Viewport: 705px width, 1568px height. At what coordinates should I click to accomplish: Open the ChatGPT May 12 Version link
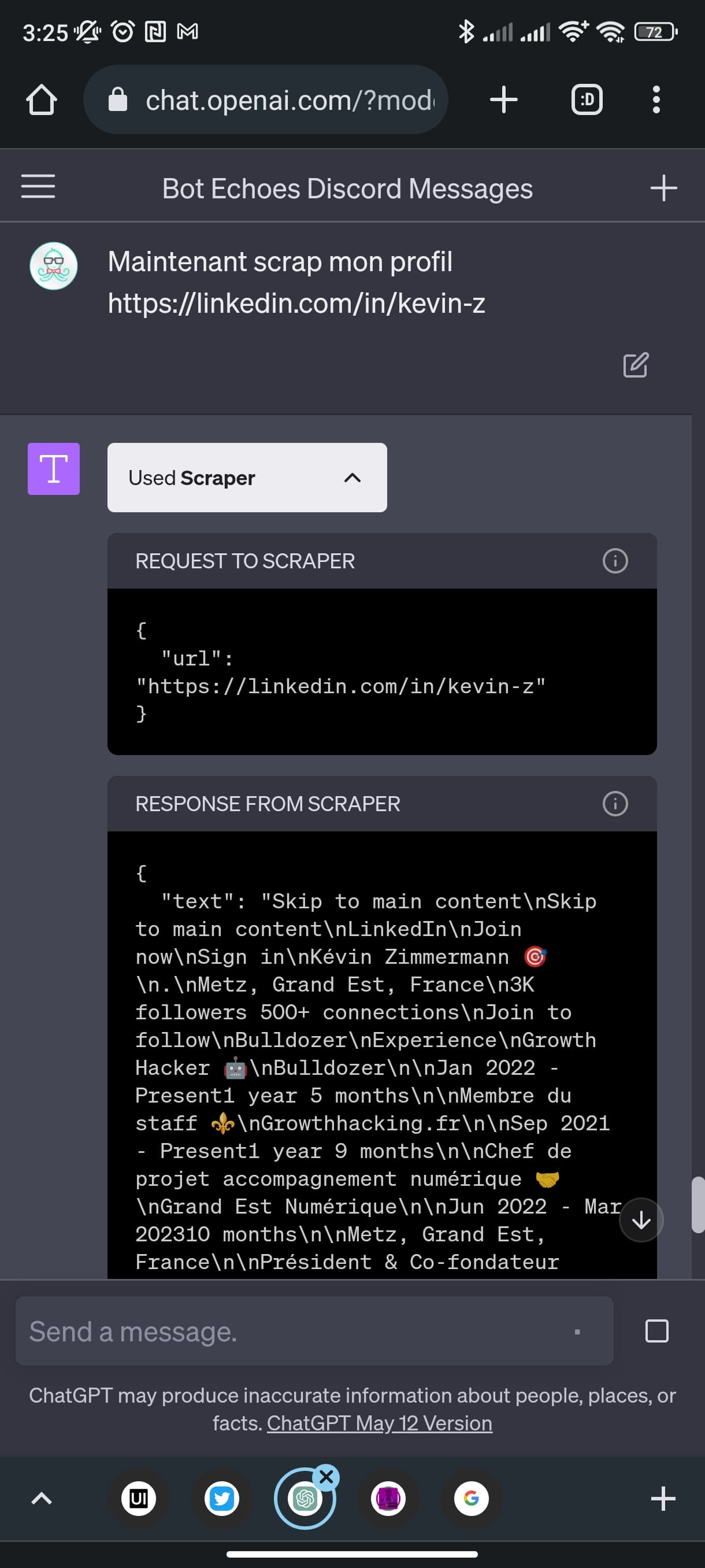pyautogui.click(x=380, y=1423)
